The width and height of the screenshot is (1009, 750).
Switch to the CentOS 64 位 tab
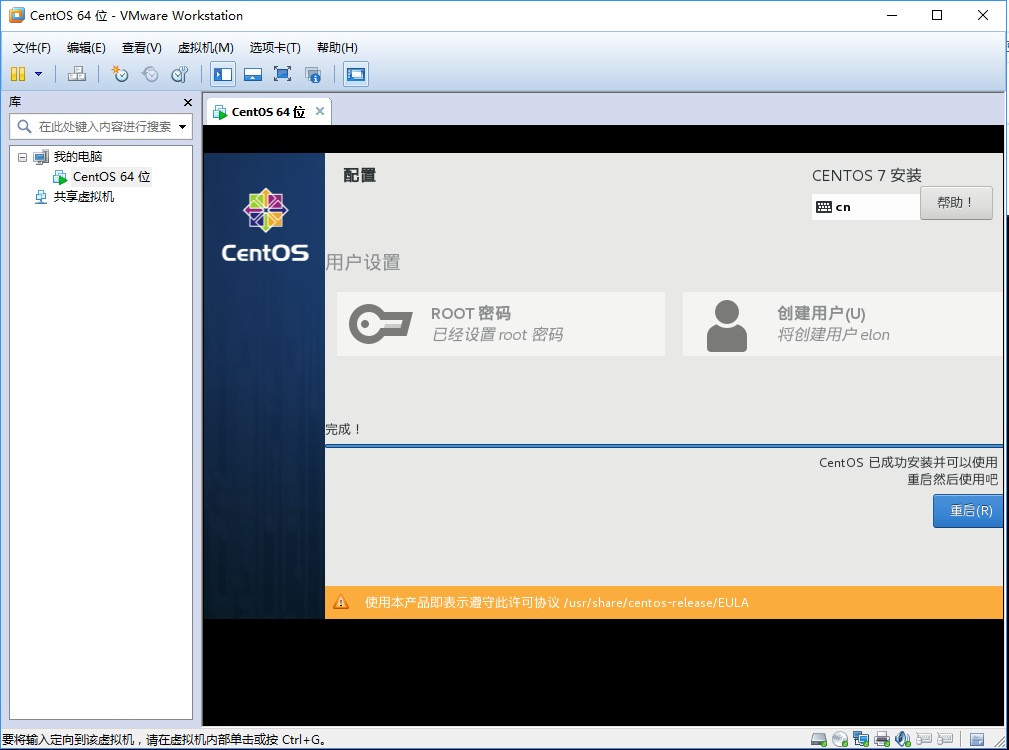tap(268, 112)
